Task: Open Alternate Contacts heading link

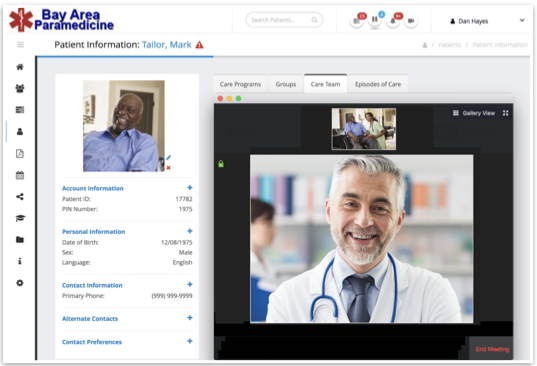Action: 90,319
